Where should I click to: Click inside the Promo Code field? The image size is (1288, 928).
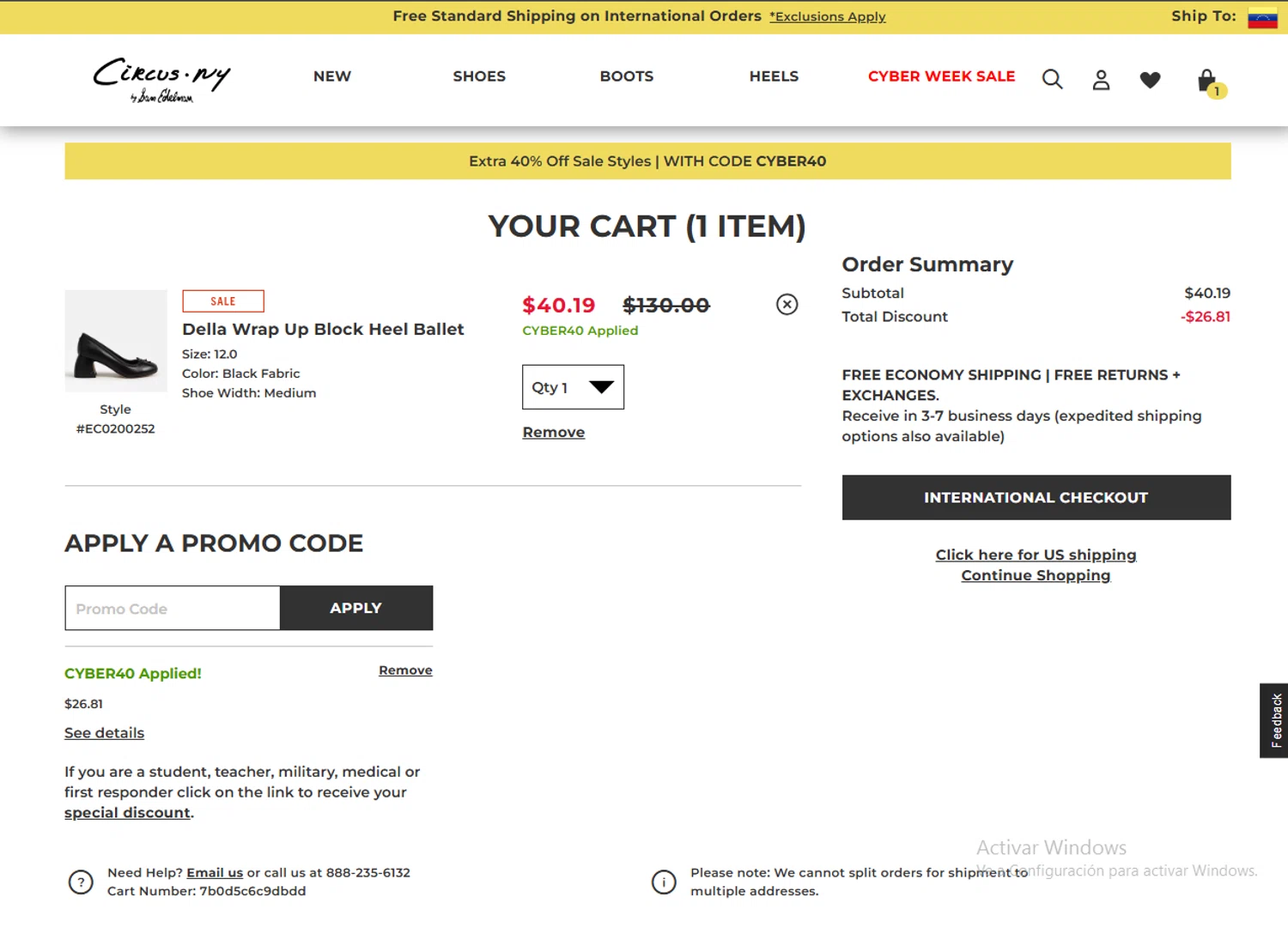coord(173,609)
